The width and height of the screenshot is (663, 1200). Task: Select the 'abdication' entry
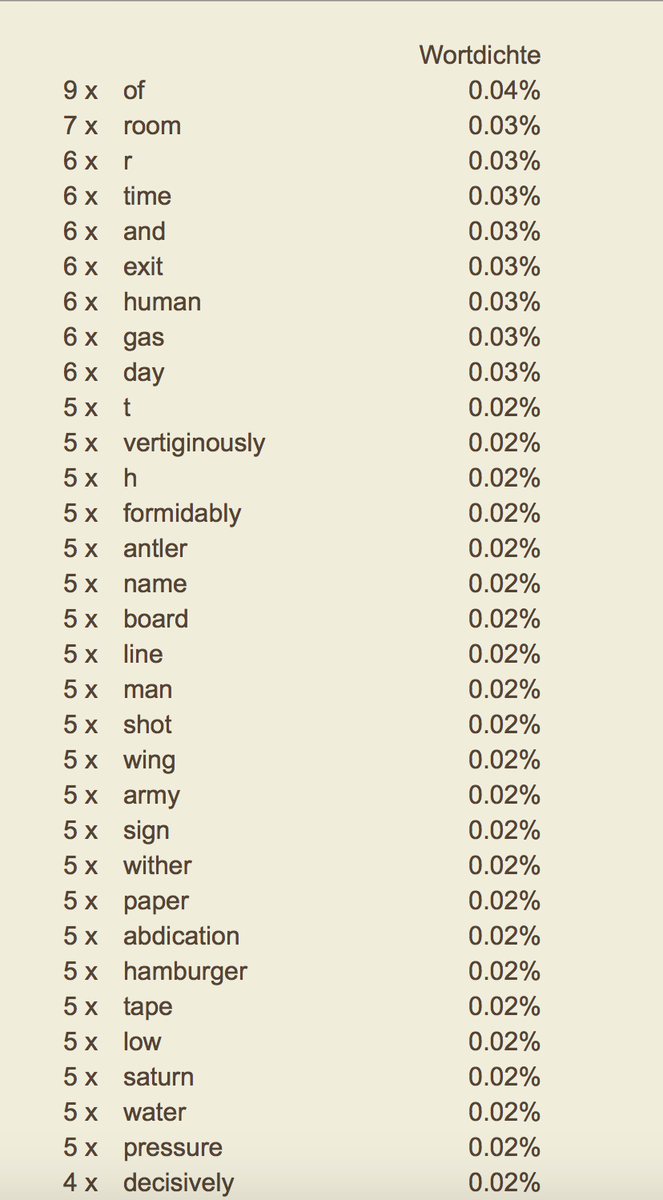(x=181, y=936)
